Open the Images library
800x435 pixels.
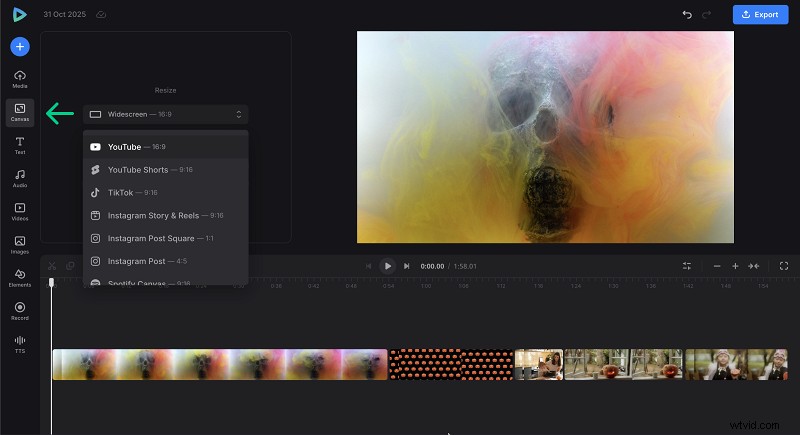click(20, 244)
